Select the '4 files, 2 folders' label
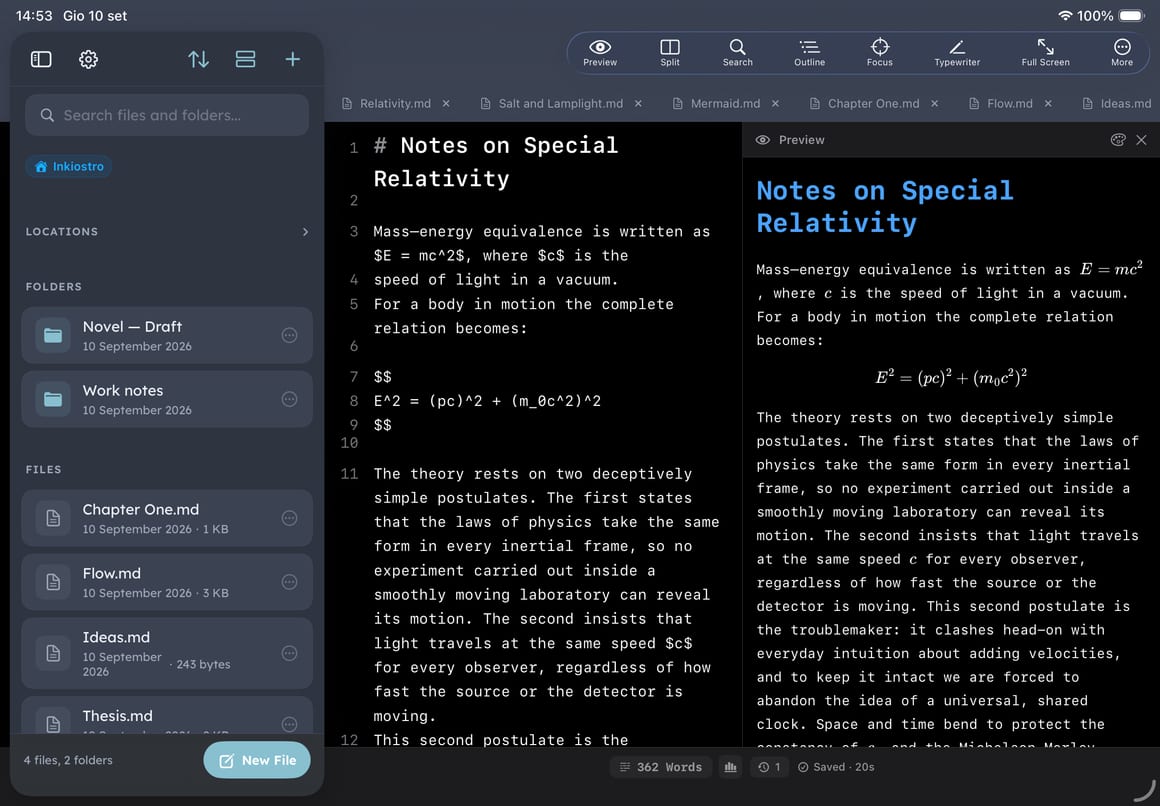Viewport: 1160px width, 806px height. [68, 760]
